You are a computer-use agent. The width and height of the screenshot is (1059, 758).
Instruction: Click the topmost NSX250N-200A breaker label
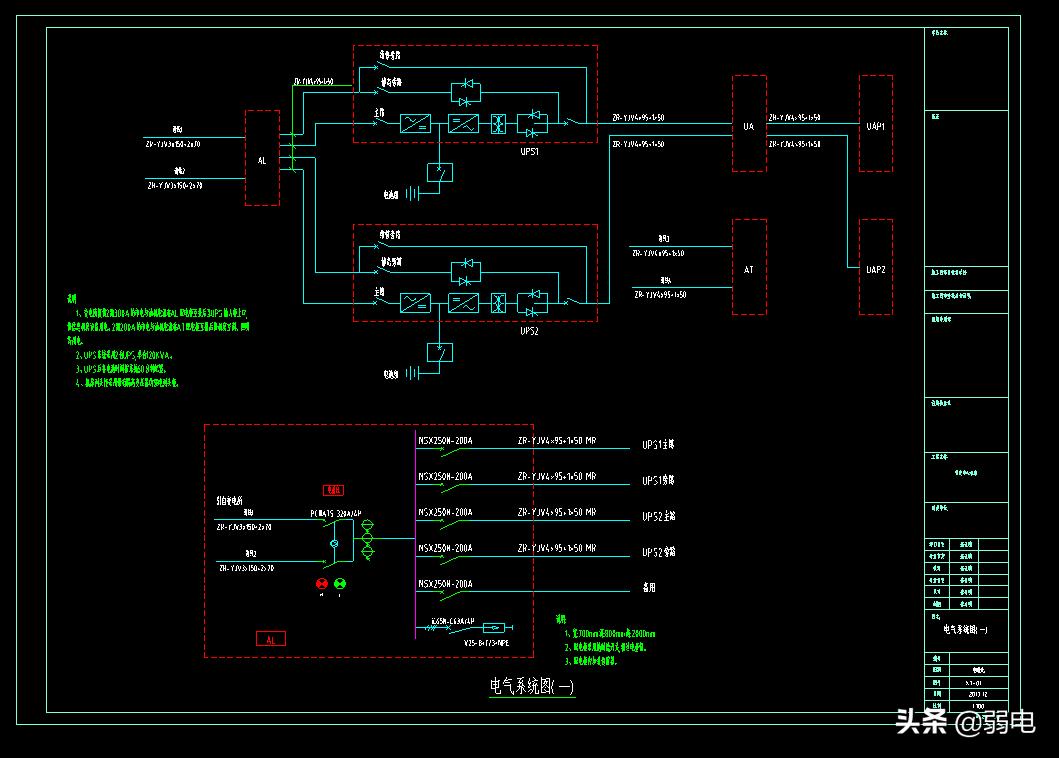(x=445, y=440)
